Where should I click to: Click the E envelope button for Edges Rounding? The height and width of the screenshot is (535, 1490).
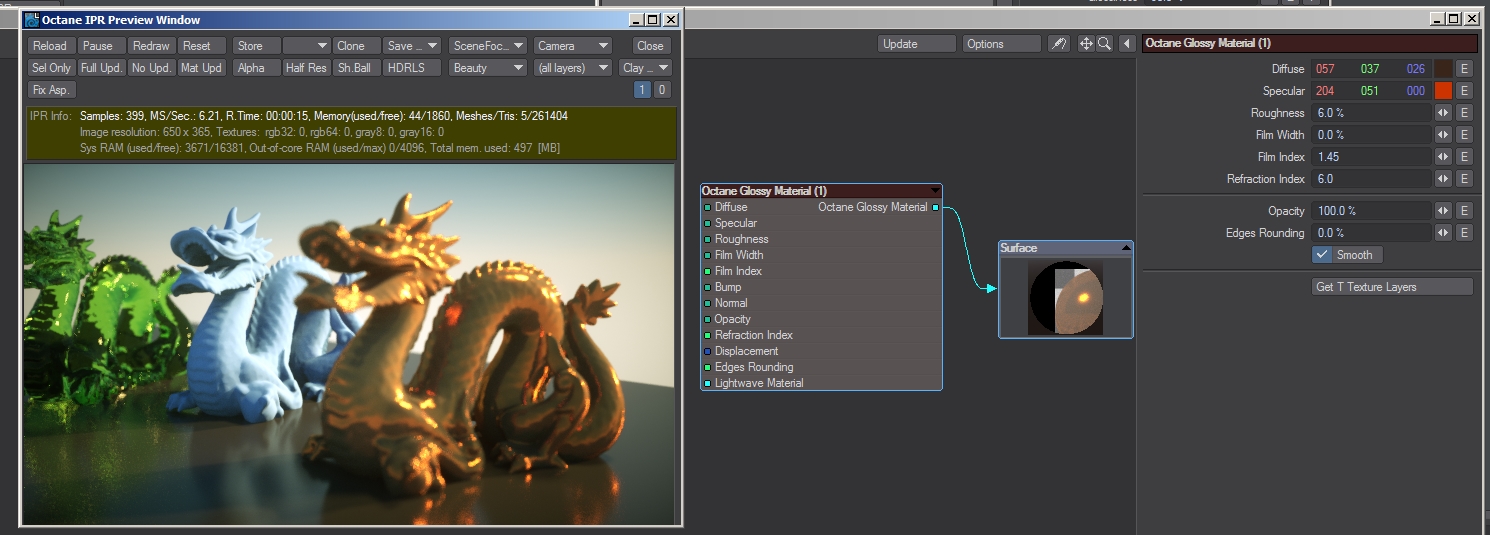click(x=1464, y=233)
